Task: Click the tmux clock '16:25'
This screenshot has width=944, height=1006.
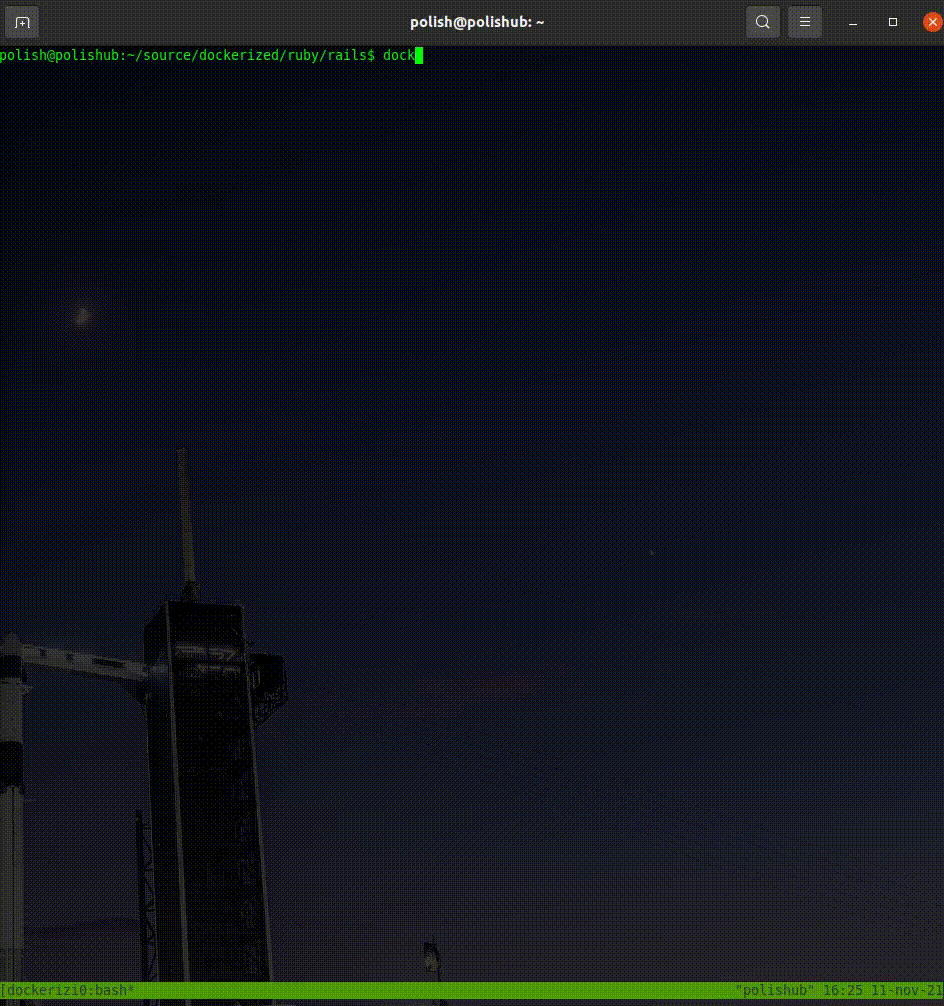Action: pyautogui.click(x=843, y=990)
